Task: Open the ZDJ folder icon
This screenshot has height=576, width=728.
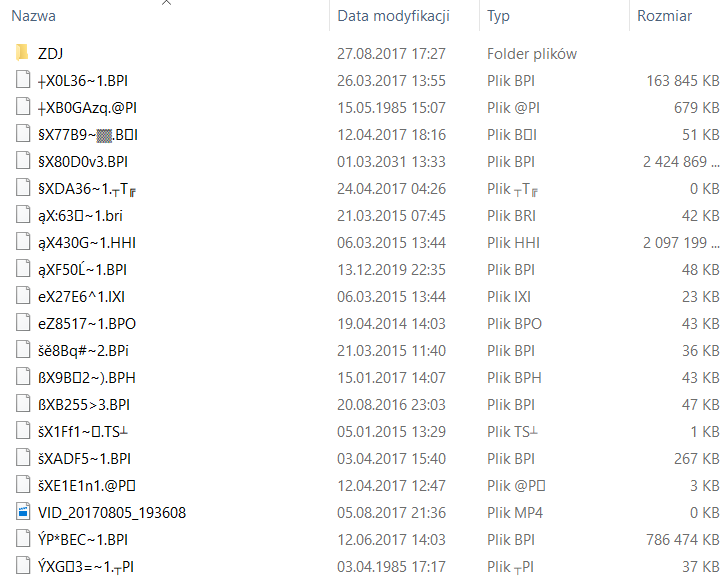Action: 22,53
